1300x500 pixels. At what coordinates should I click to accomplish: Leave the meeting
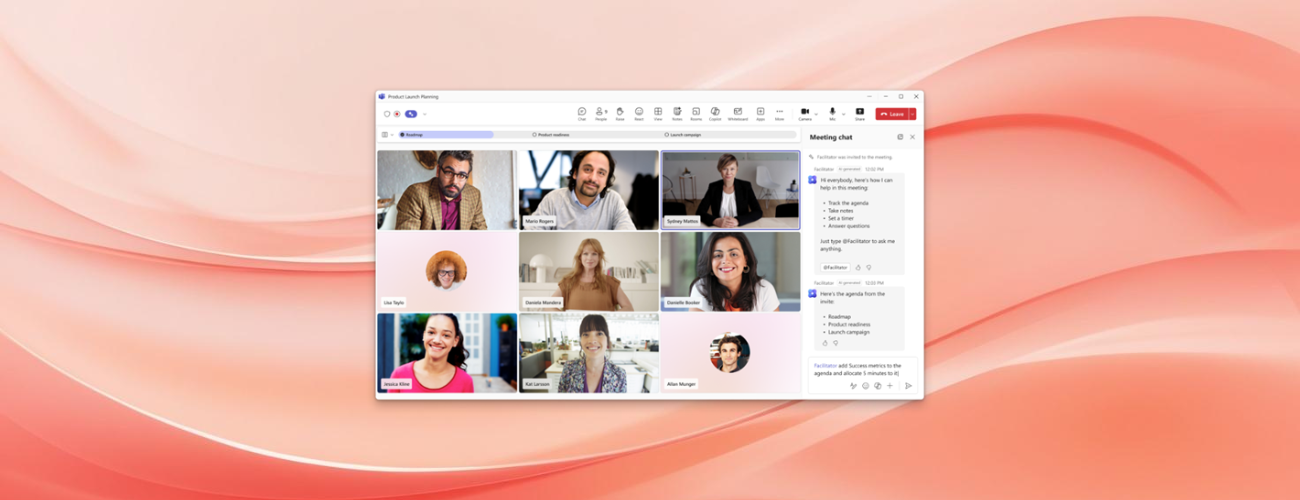[x=891, y=114]
